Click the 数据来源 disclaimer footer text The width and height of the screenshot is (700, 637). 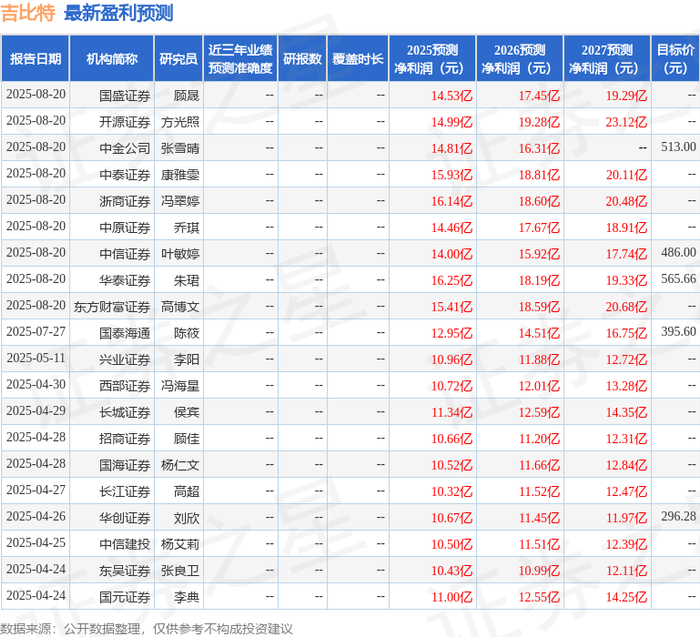pos(146,629)
